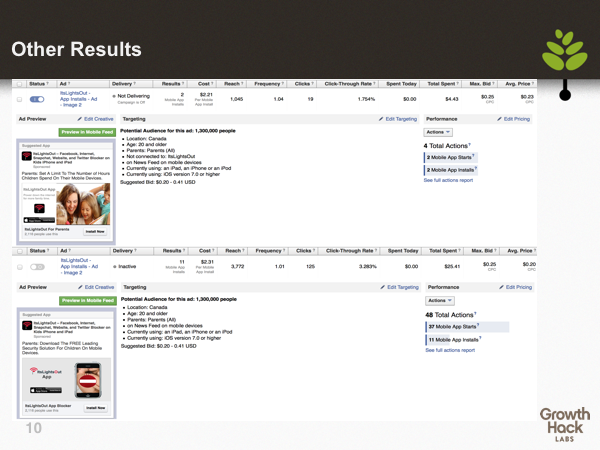Click the pencil icon beside second Edit Targeting

383,287
